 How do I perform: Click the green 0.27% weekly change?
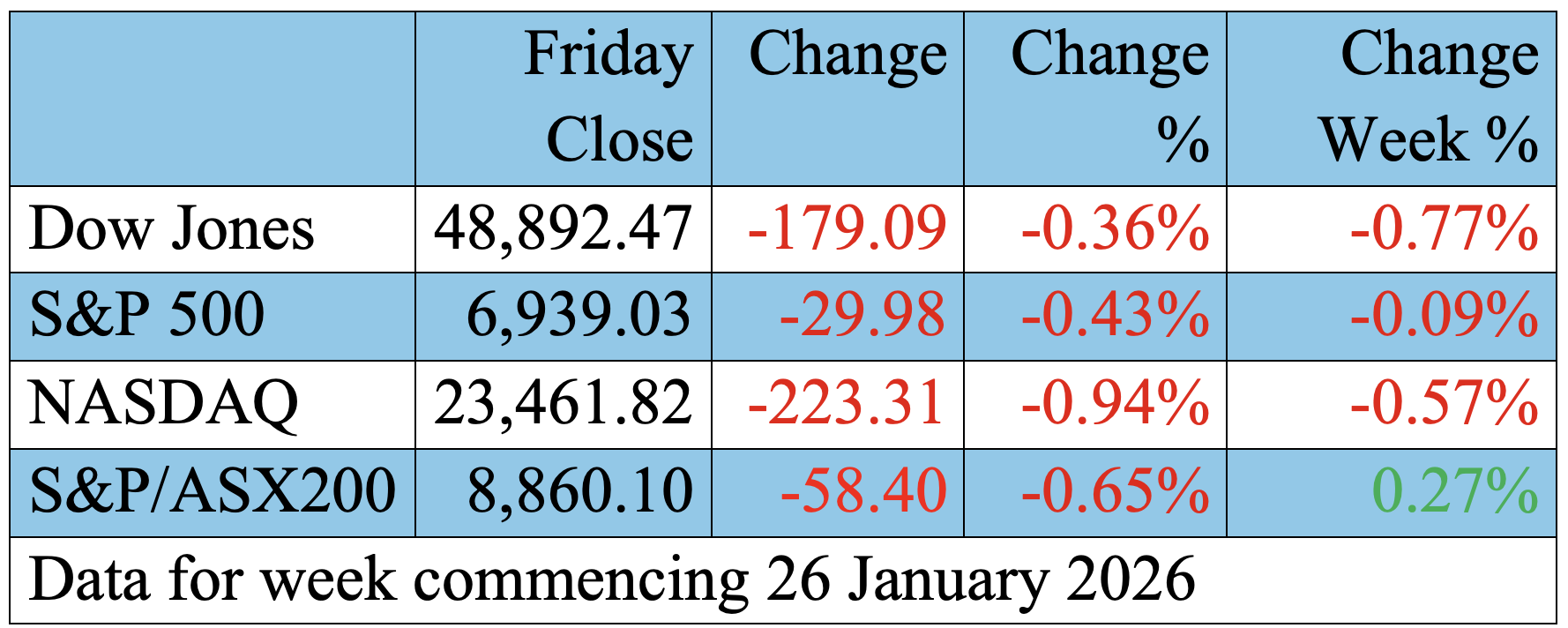pos(1455,491)
